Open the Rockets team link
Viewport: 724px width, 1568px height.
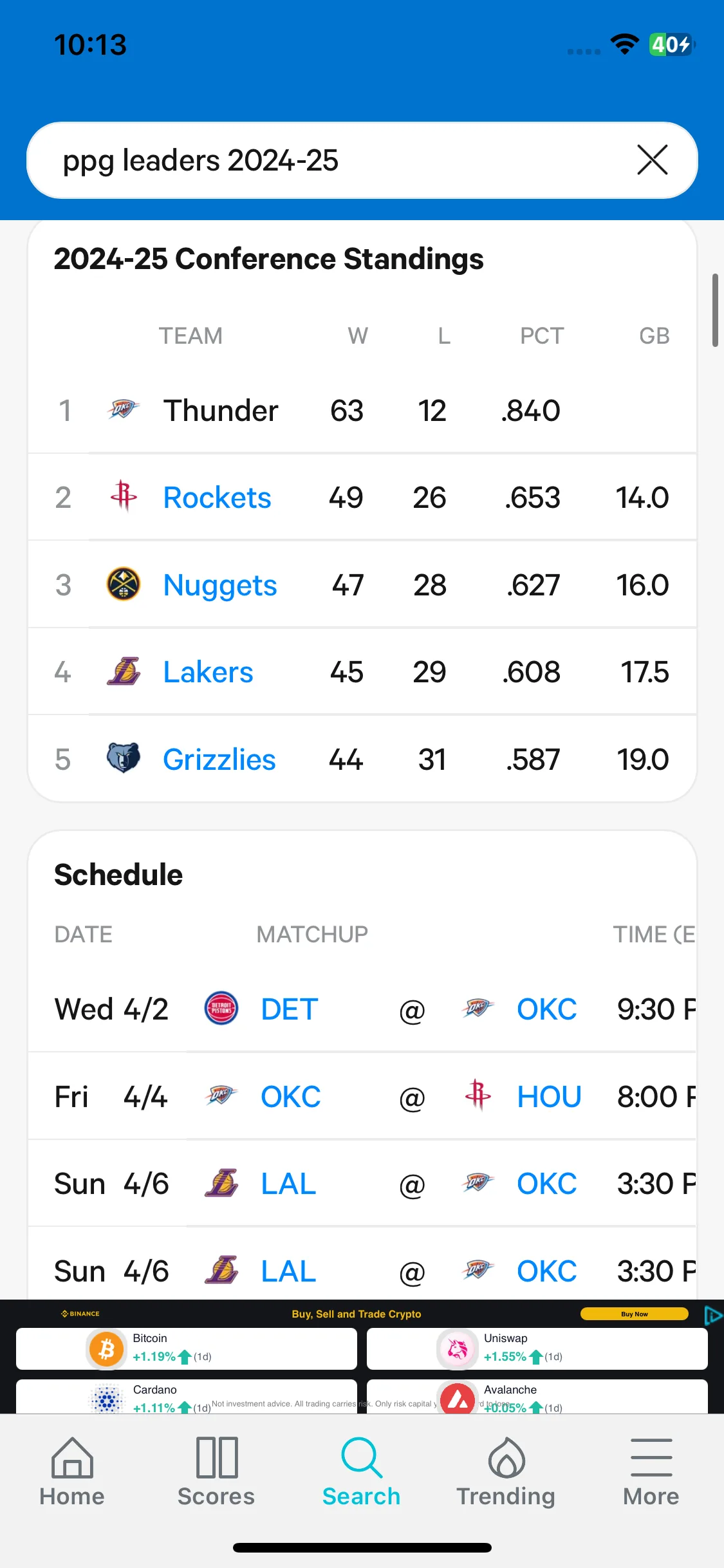coord(217,498)
